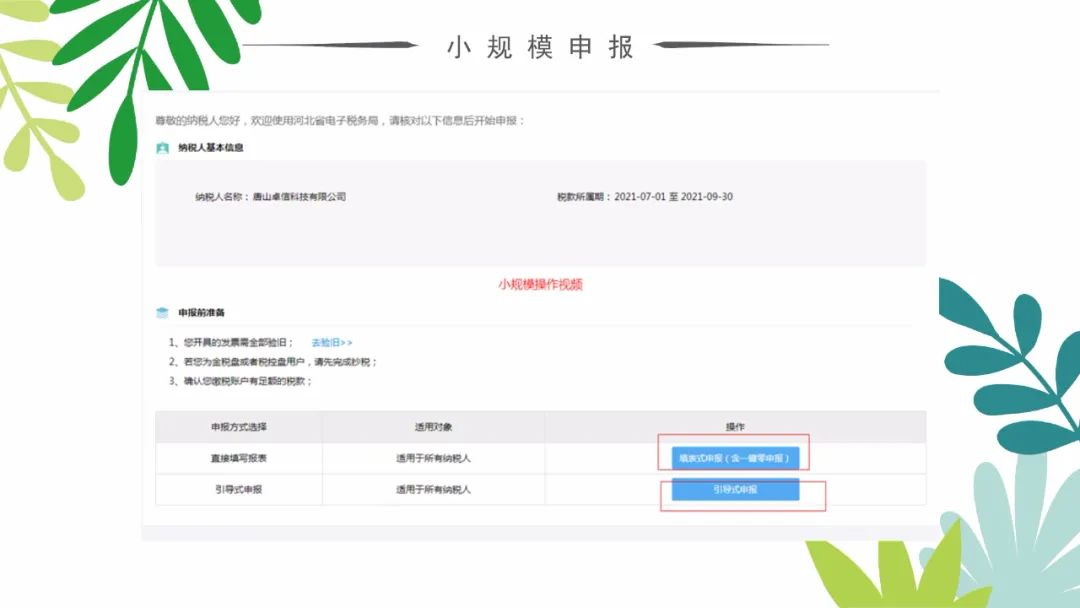The width and height of the screenshot is (1080, 608).
Task: Click the 适用对象 column header
Action: point(433,427)
